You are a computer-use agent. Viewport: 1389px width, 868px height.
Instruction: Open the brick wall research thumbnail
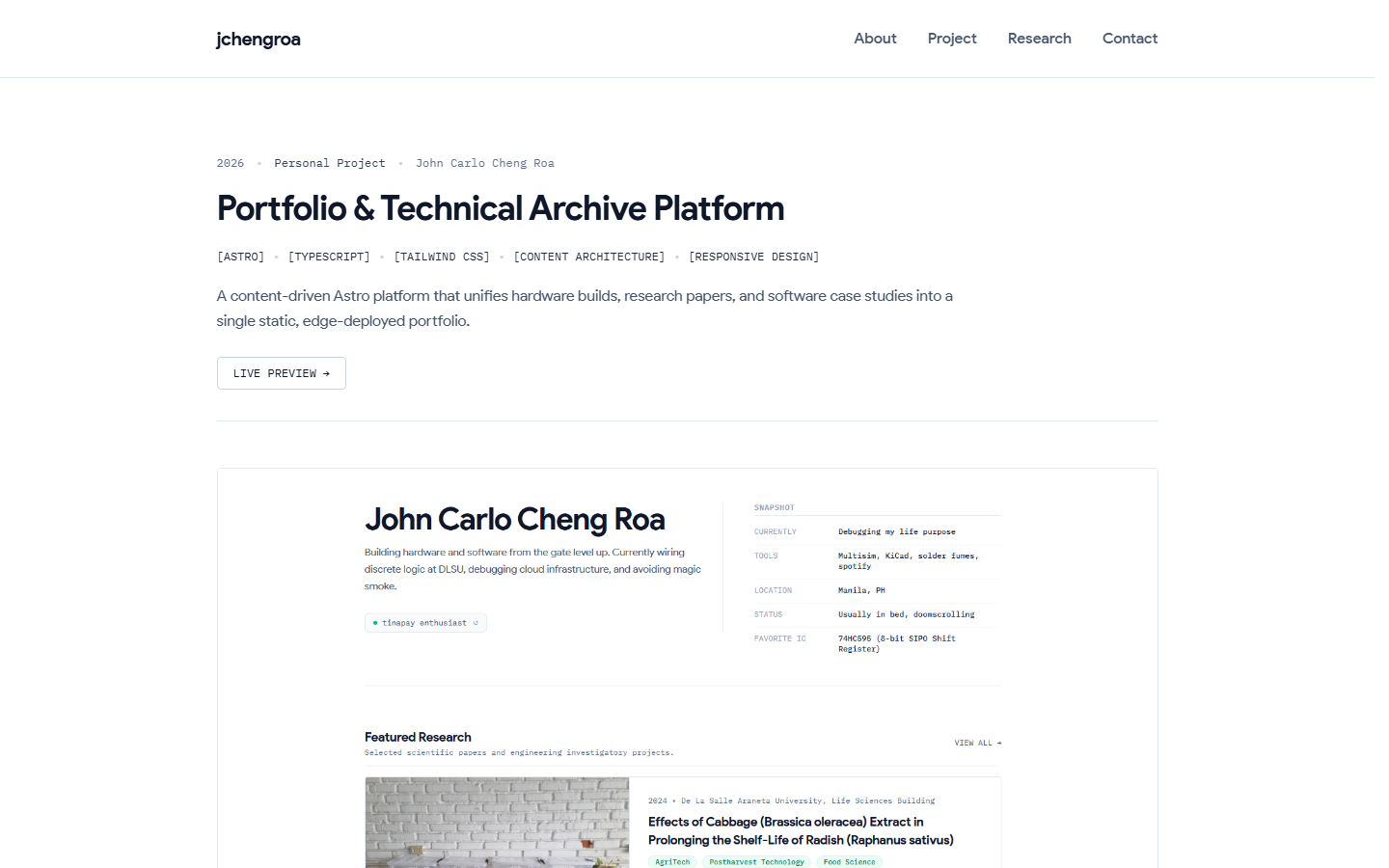tap(497, 823)
